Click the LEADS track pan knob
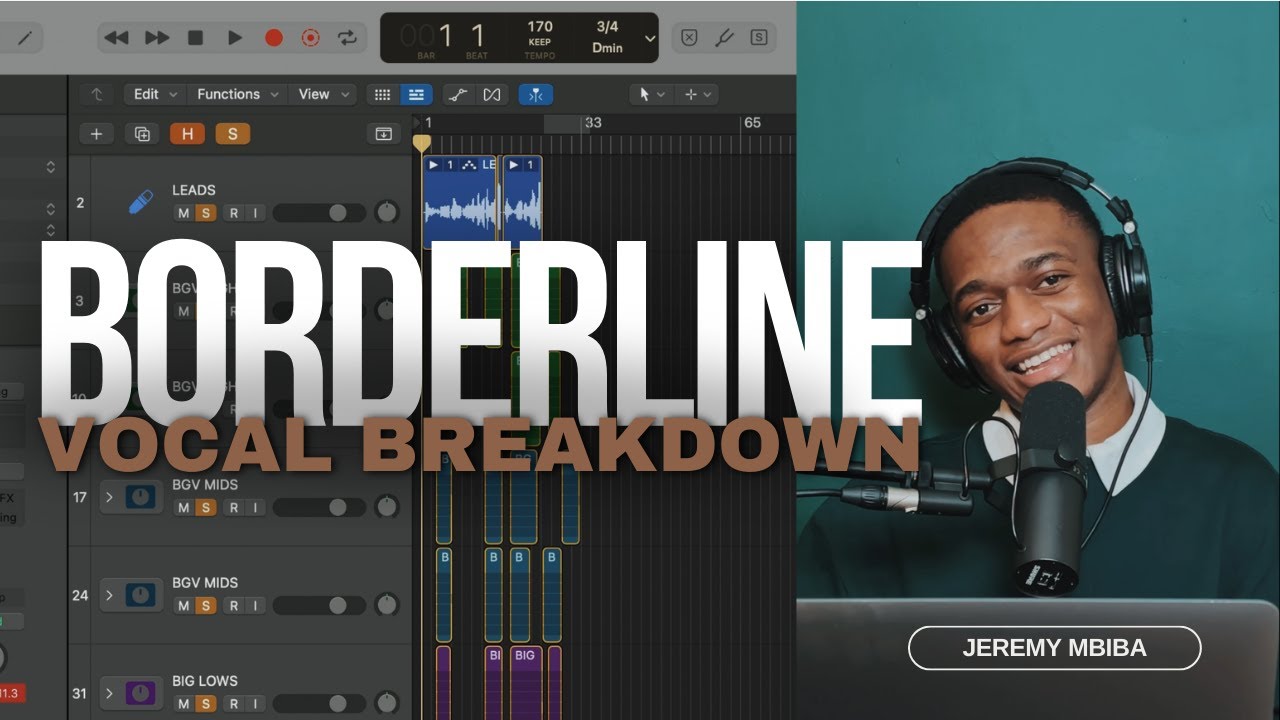Screen dimensions: 1280x720 (x=387, y=213)
